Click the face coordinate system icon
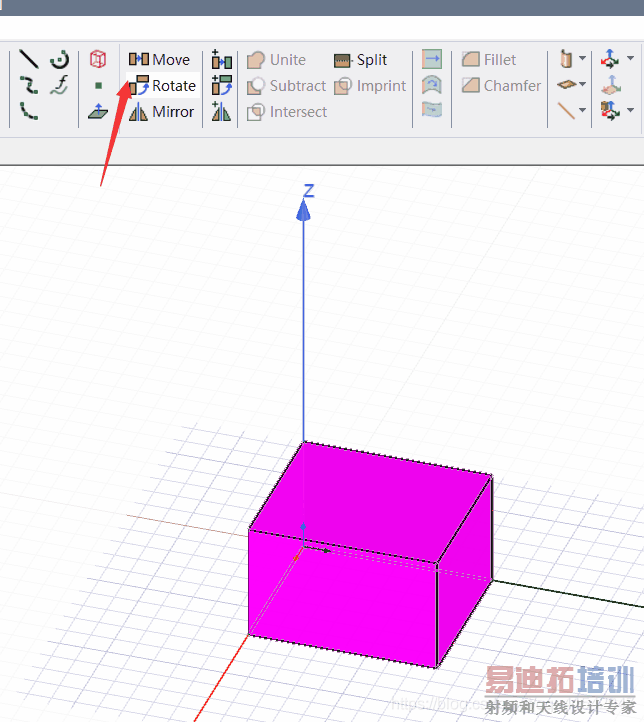Image resolution: width=644 pixels, height=722 pixels. (610, 85)
